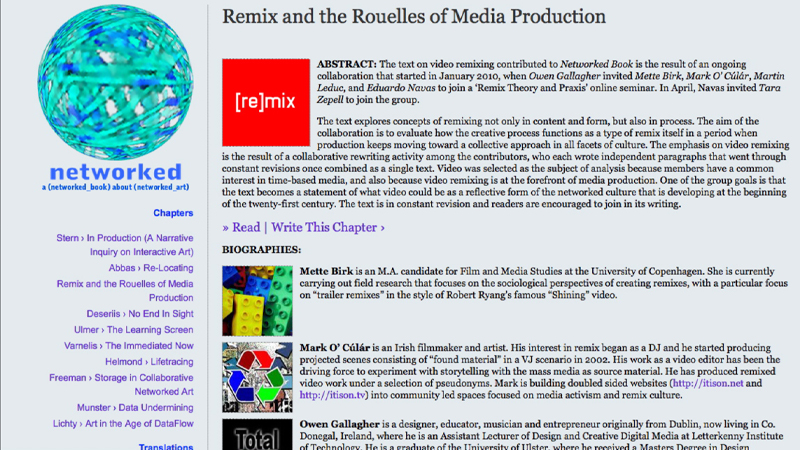The width and height of the screenshot is (800, 450).
Task: Click the BIOGRAPHIES heading
Action: click(x=261, y=250)
